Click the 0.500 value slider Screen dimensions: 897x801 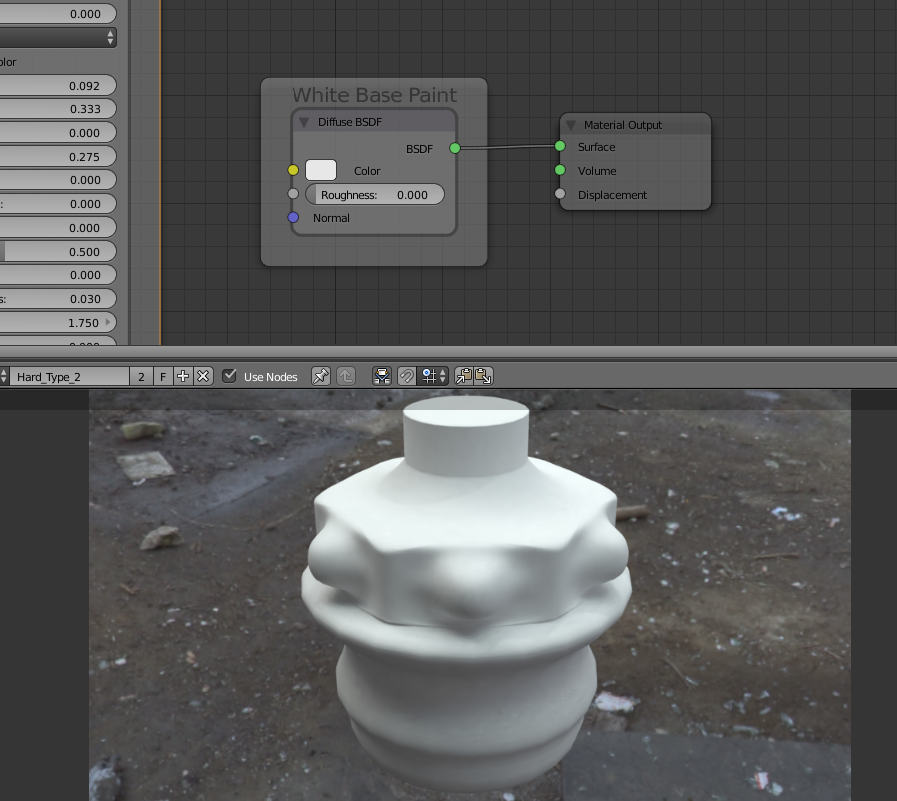click(x=58, y=251)
